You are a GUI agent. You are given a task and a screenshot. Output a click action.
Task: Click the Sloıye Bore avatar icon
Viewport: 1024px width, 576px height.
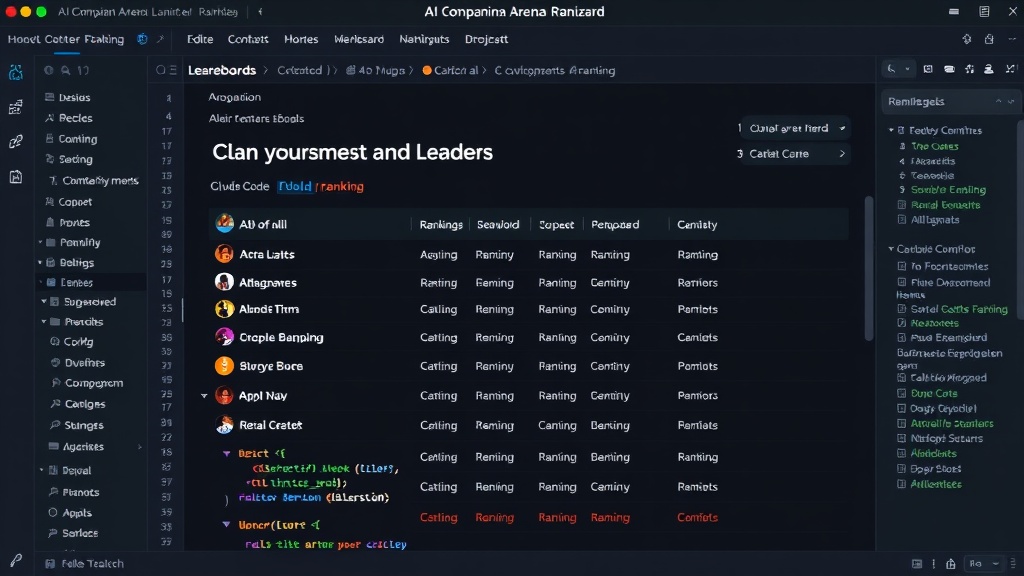click(x=224, y=366)
